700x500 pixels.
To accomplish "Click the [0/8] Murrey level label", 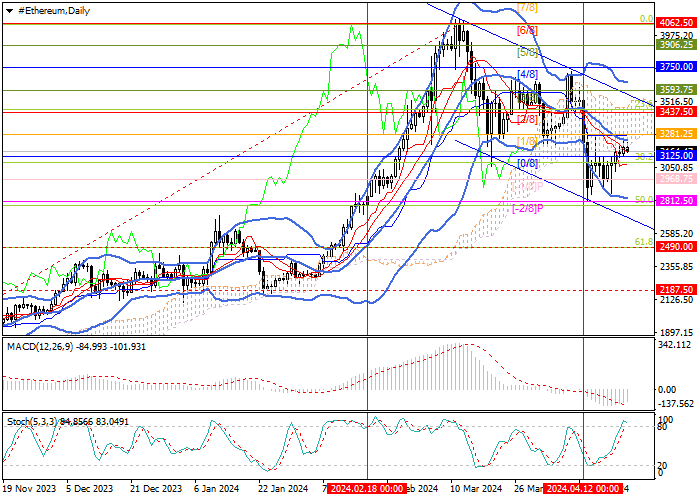I will (x=527, y=163).
